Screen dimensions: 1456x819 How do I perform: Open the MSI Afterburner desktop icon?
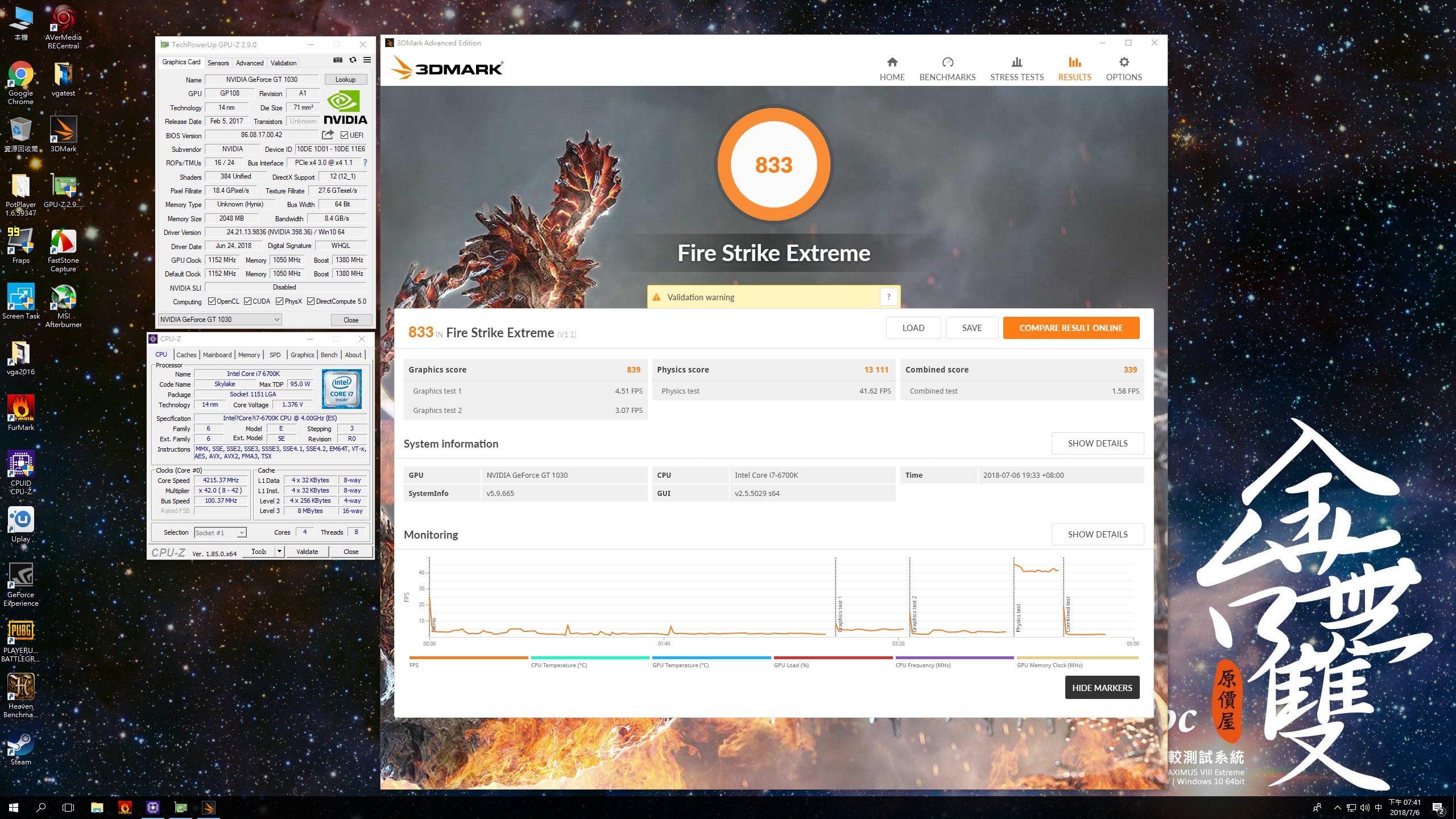pyautogui.click(x=63, y=307)
